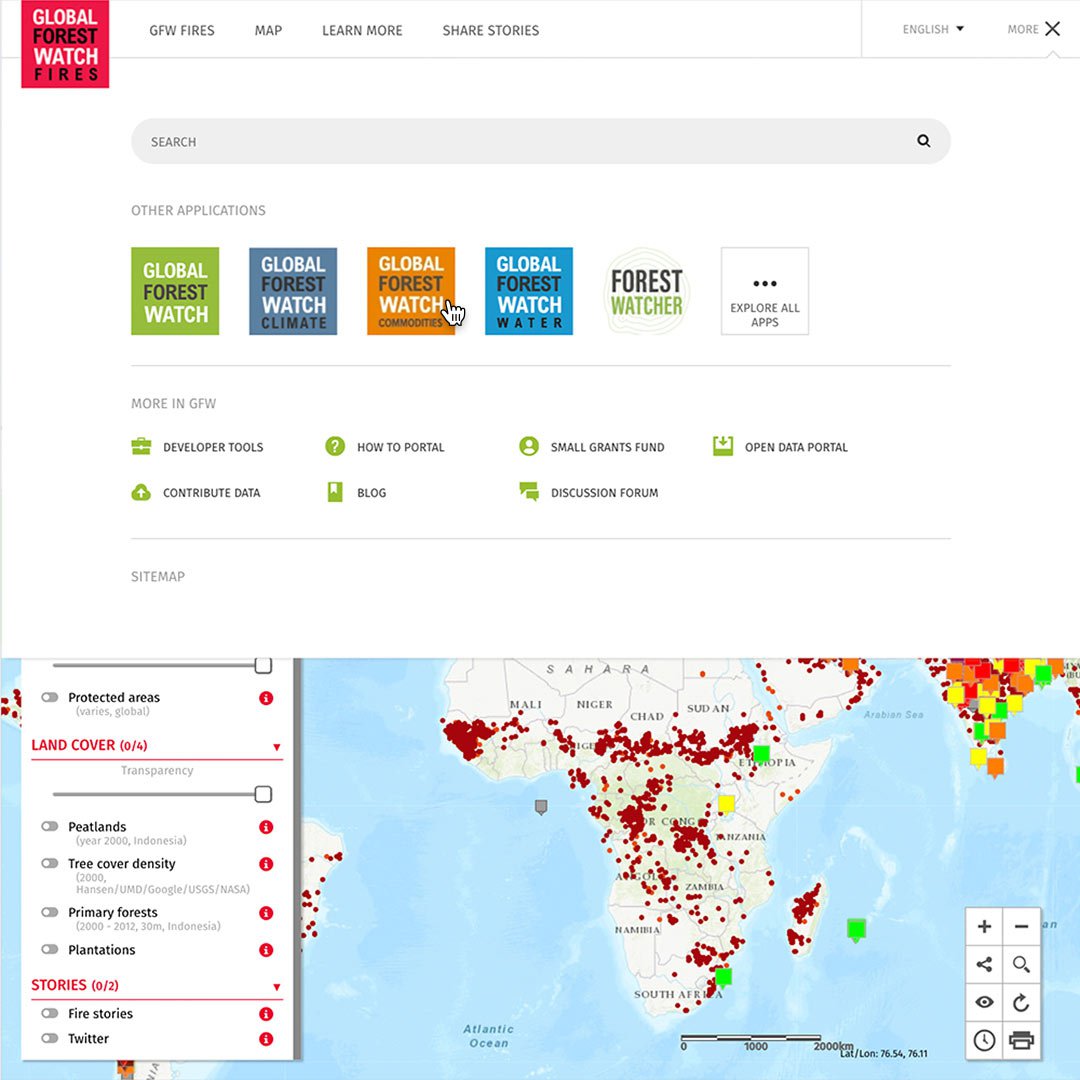Open the Share Stories menu item

(491, 30)
